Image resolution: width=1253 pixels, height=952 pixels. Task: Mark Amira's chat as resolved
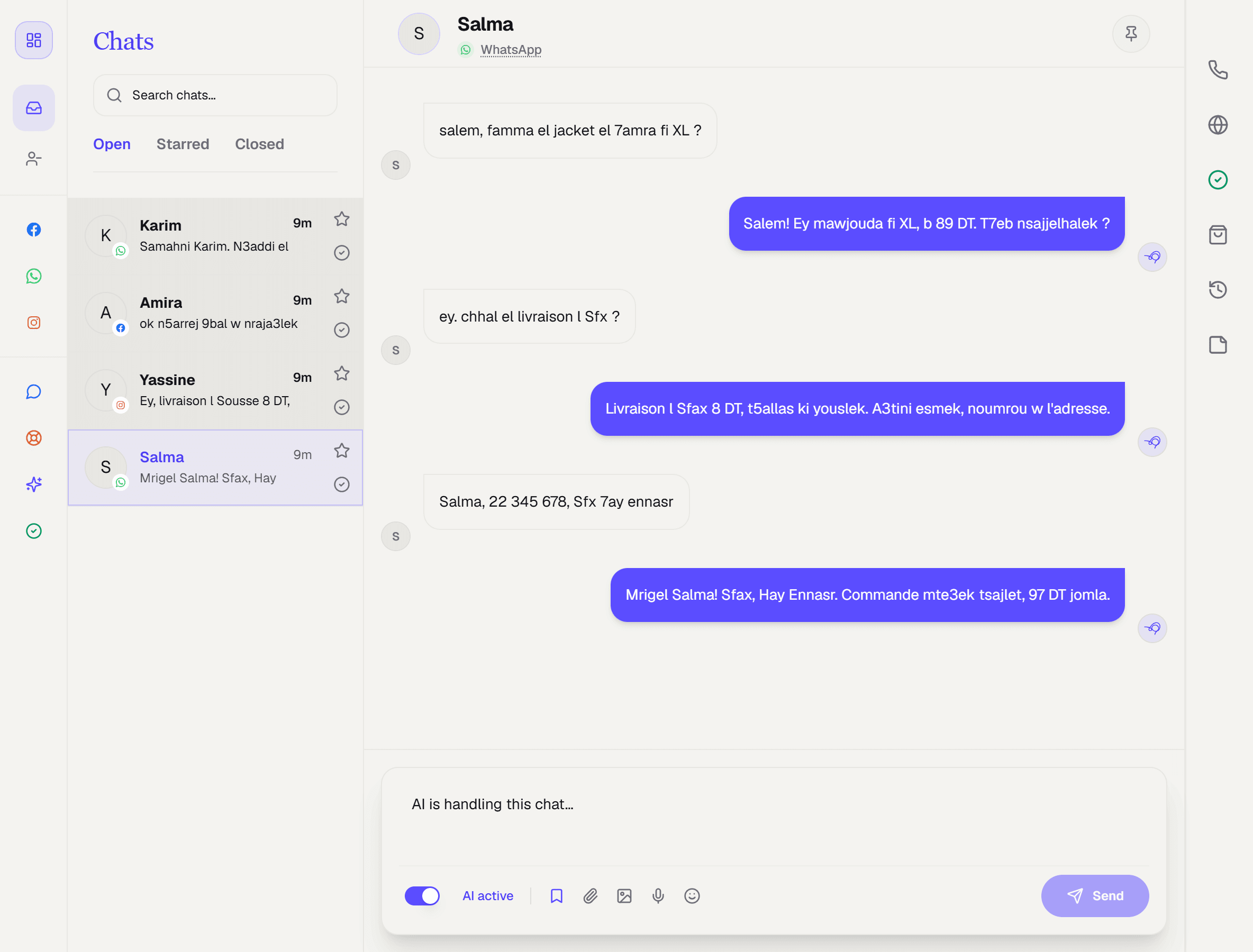[x=341, y=330]
